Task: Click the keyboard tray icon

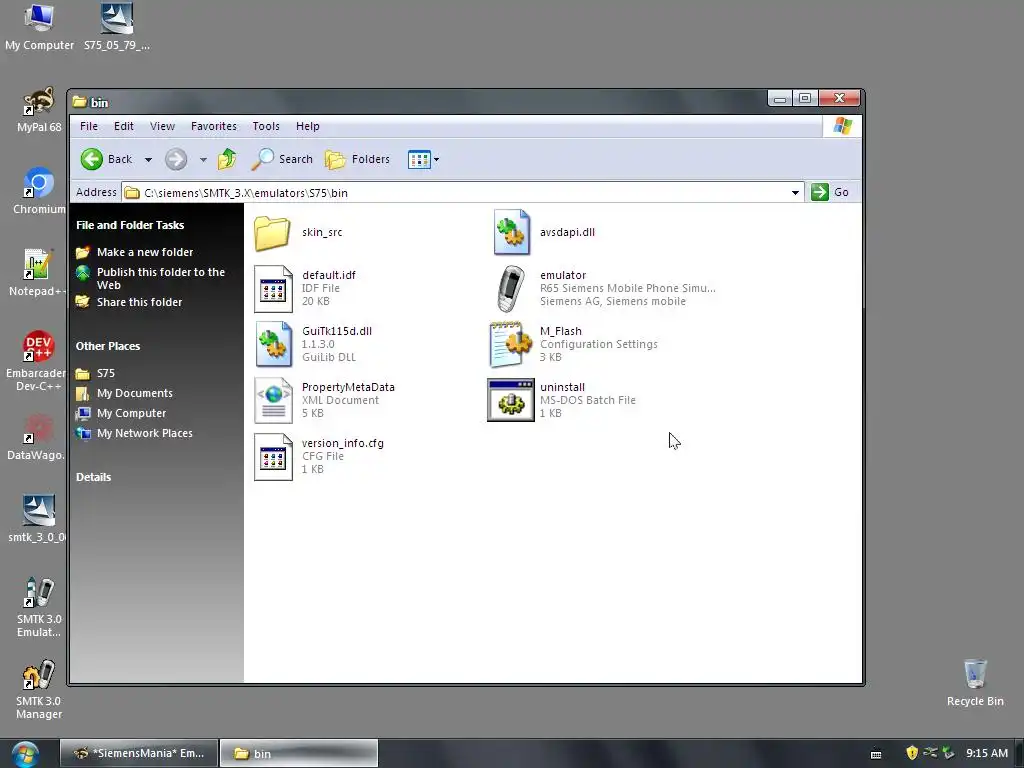Action: [x=876, y=754]
